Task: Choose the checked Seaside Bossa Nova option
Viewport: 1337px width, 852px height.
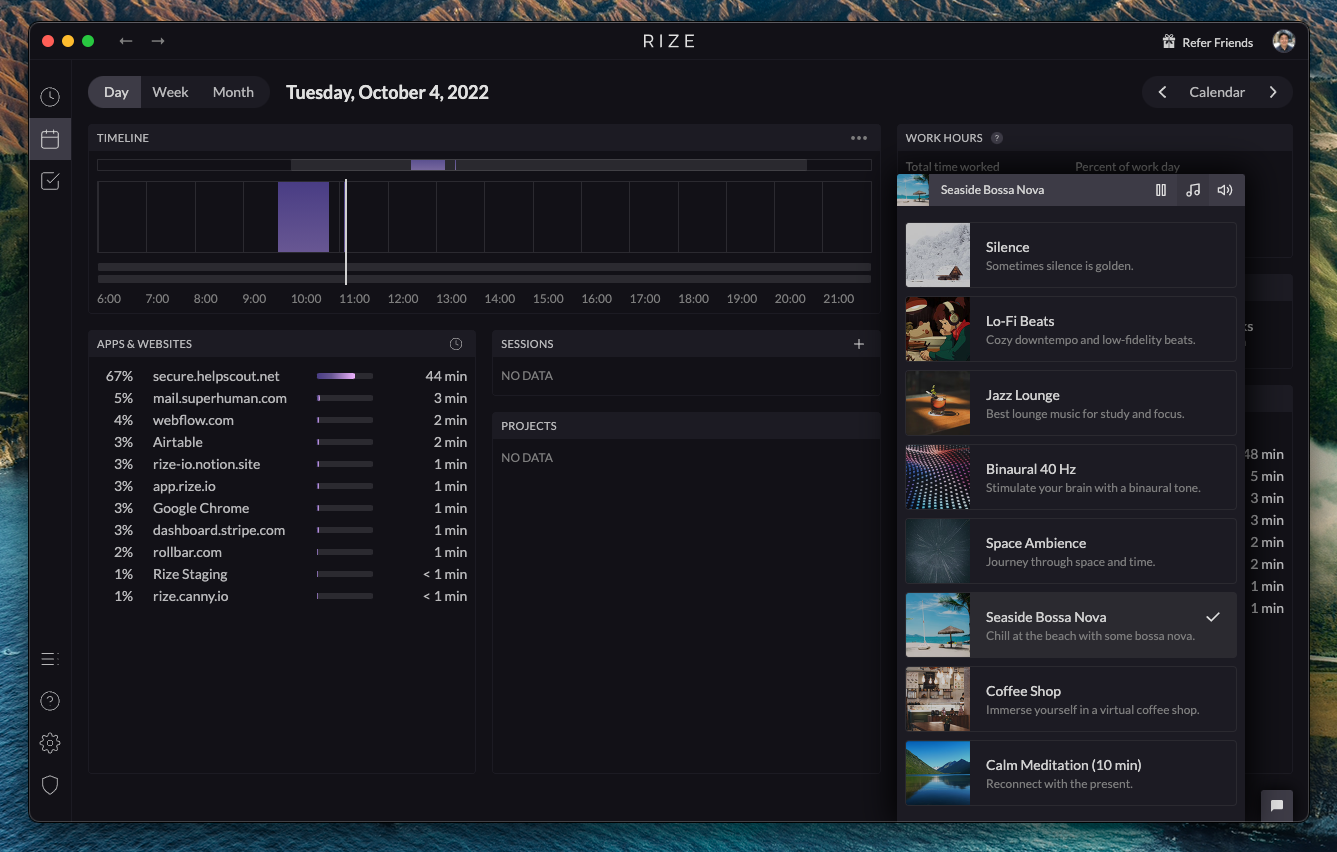Action: click(x=1070, y=625)
